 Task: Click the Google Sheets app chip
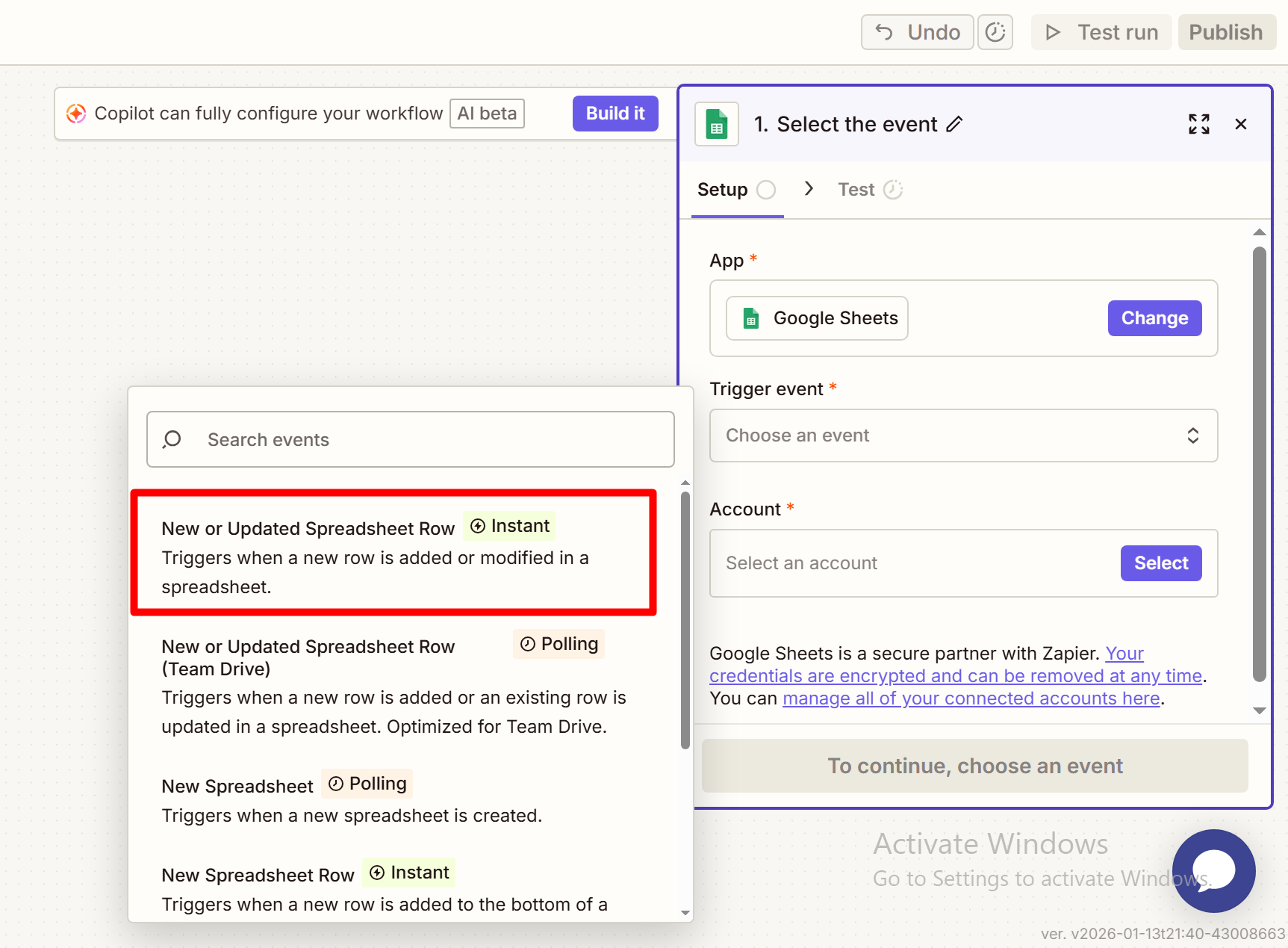(x=817, y=318)
